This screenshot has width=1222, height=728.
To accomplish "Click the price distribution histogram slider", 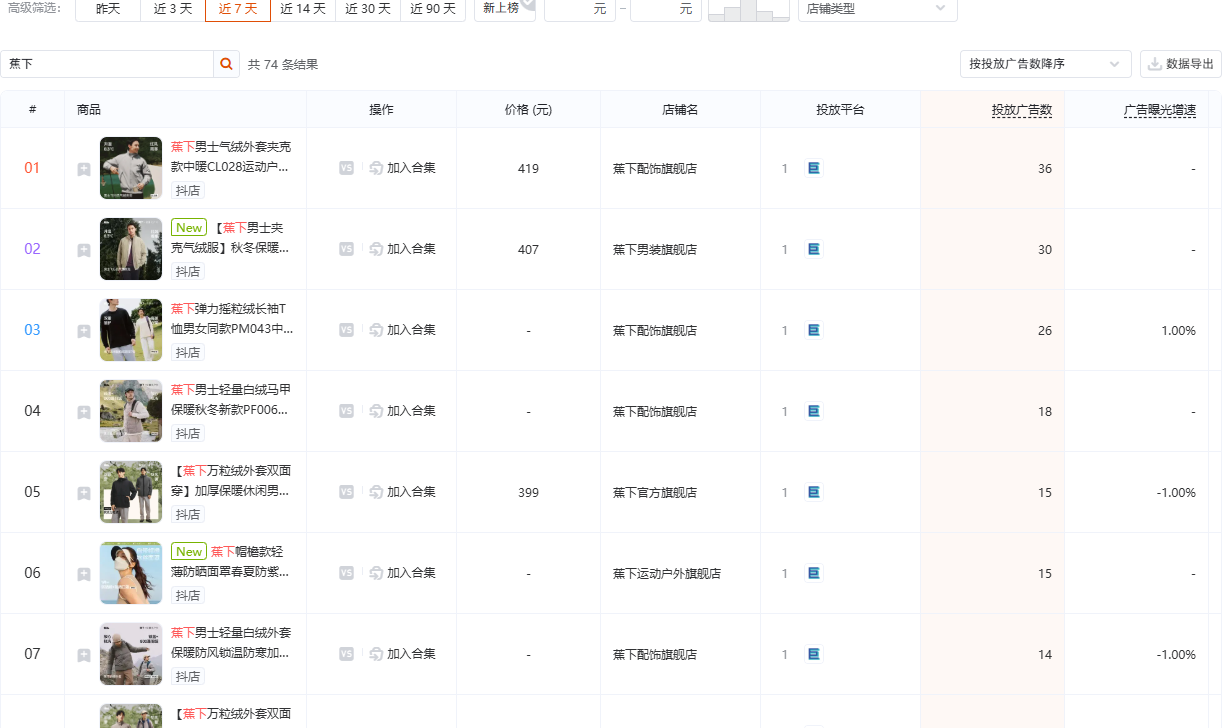I will [x=749, y=10].
